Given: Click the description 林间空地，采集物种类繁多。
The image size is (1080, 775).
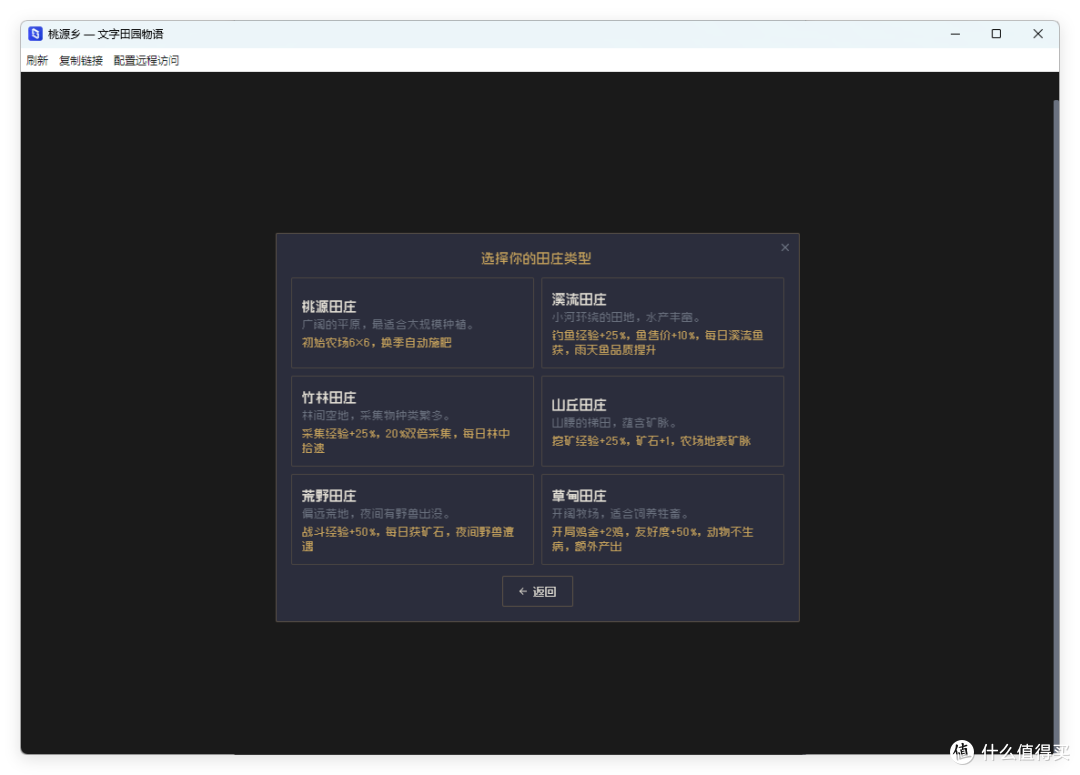Looking at the screenshot, I should 376,415.
